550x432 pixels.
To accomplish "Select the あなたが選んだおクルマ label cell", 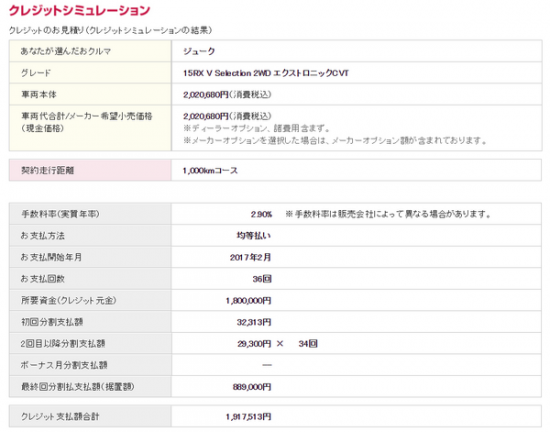I will click(x=90, y=51).
